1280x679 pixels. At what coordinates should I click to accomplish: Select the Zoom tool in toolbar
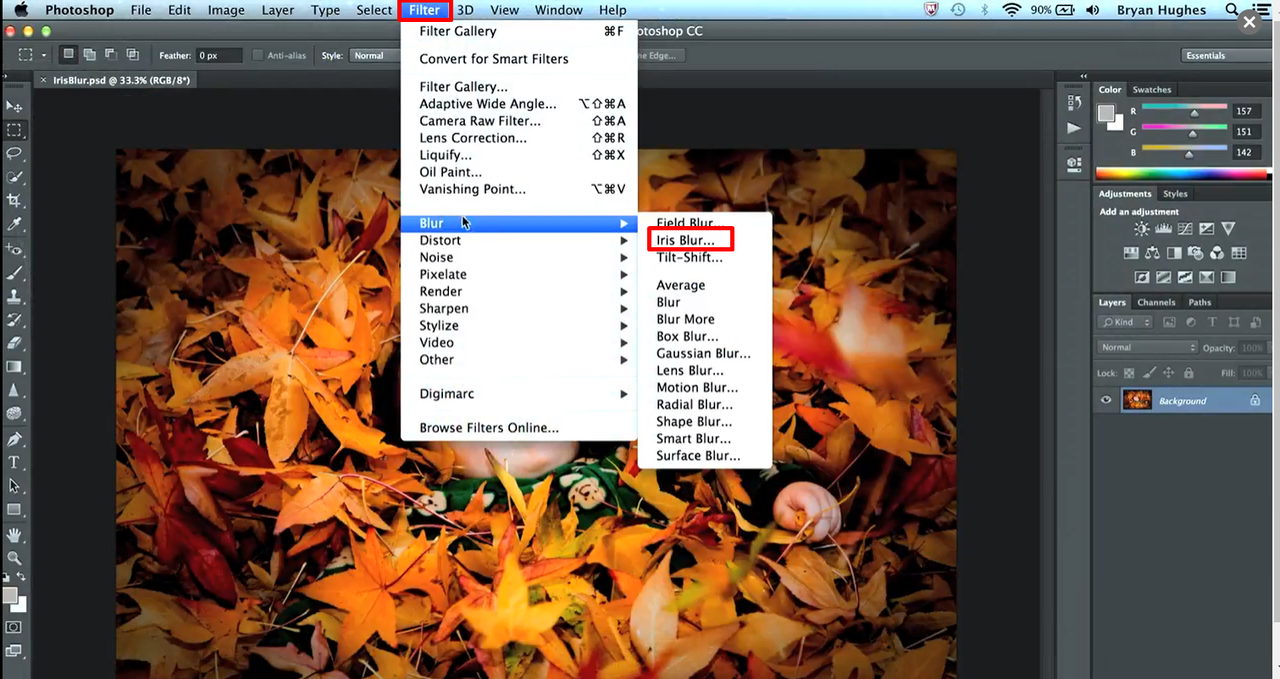tap(14, 558)
